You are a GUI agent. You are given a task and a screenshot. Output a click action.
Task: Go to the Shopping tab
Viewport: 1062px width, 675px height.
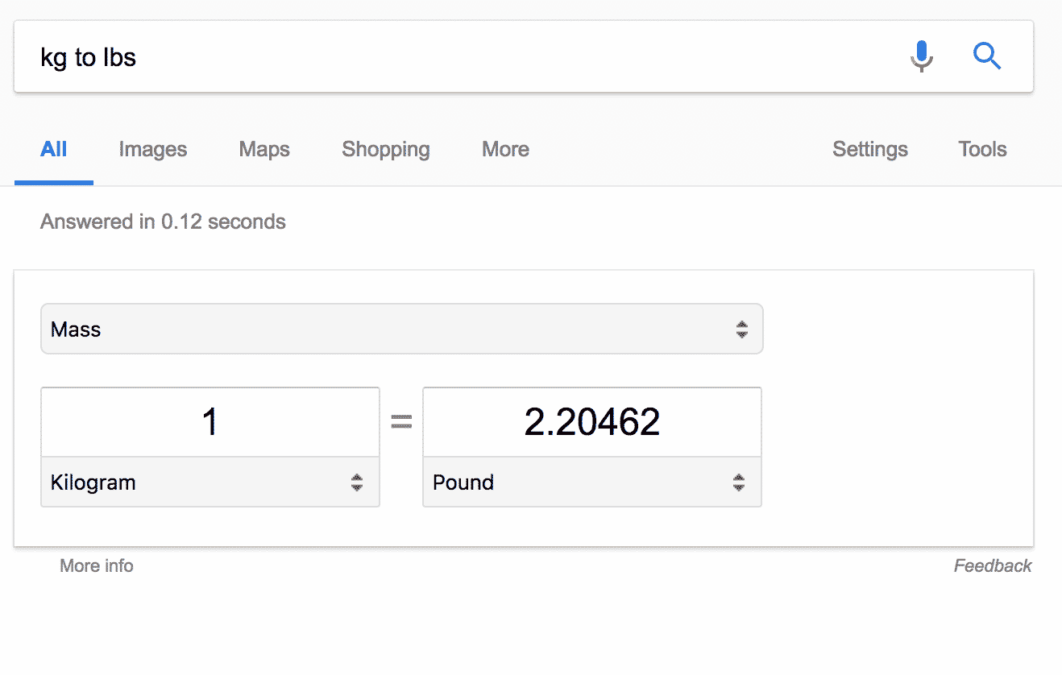pos(386,150)
